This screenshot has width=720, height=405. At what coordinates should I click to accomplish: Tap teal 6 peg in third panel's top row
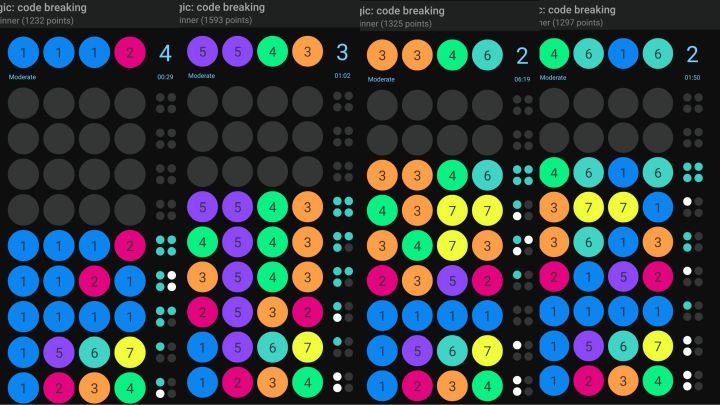pos(487,55)
